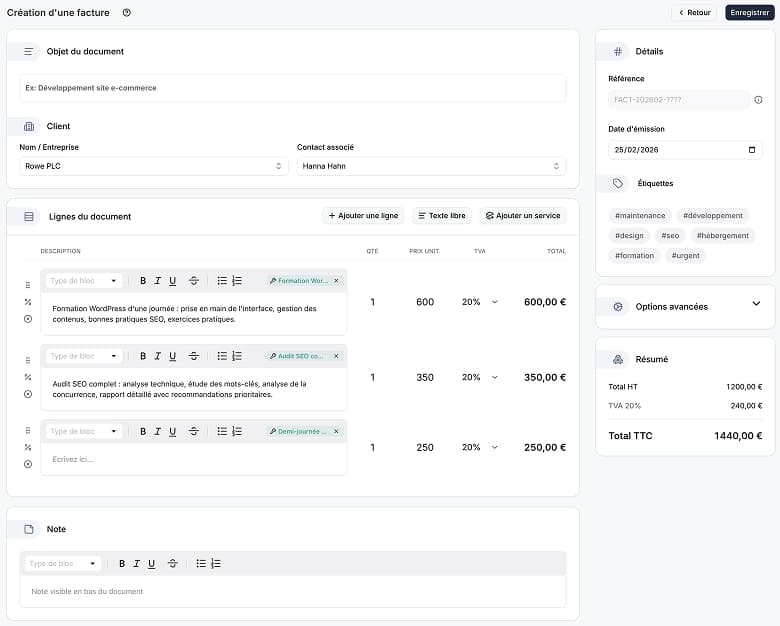The image size is (780, 626).
Task: Open the Contact associé dropdown showing Hanna Hahn
Action: click(431, 166)
